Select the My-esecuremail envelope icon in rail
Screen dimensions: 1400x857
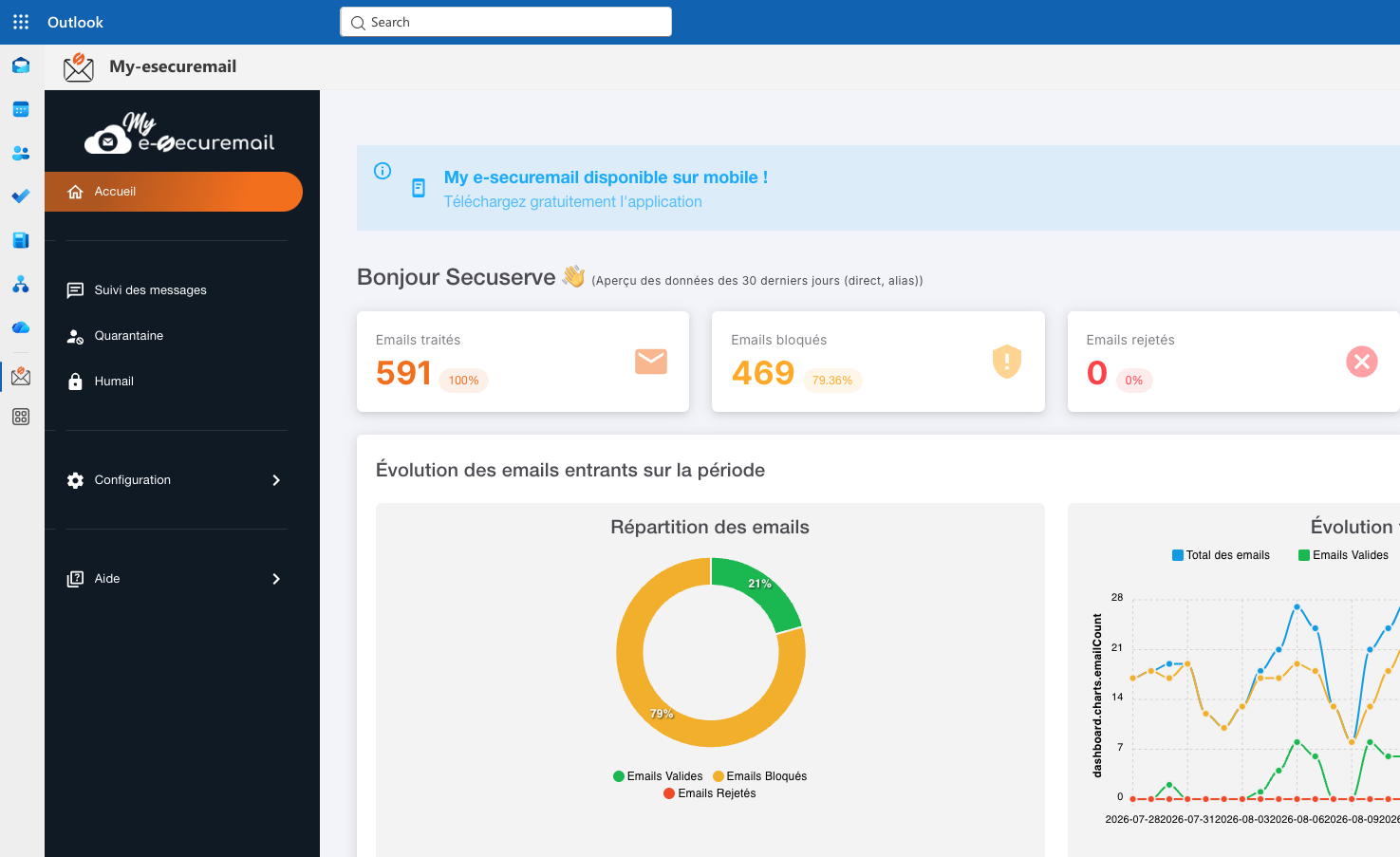pos(21,376)
